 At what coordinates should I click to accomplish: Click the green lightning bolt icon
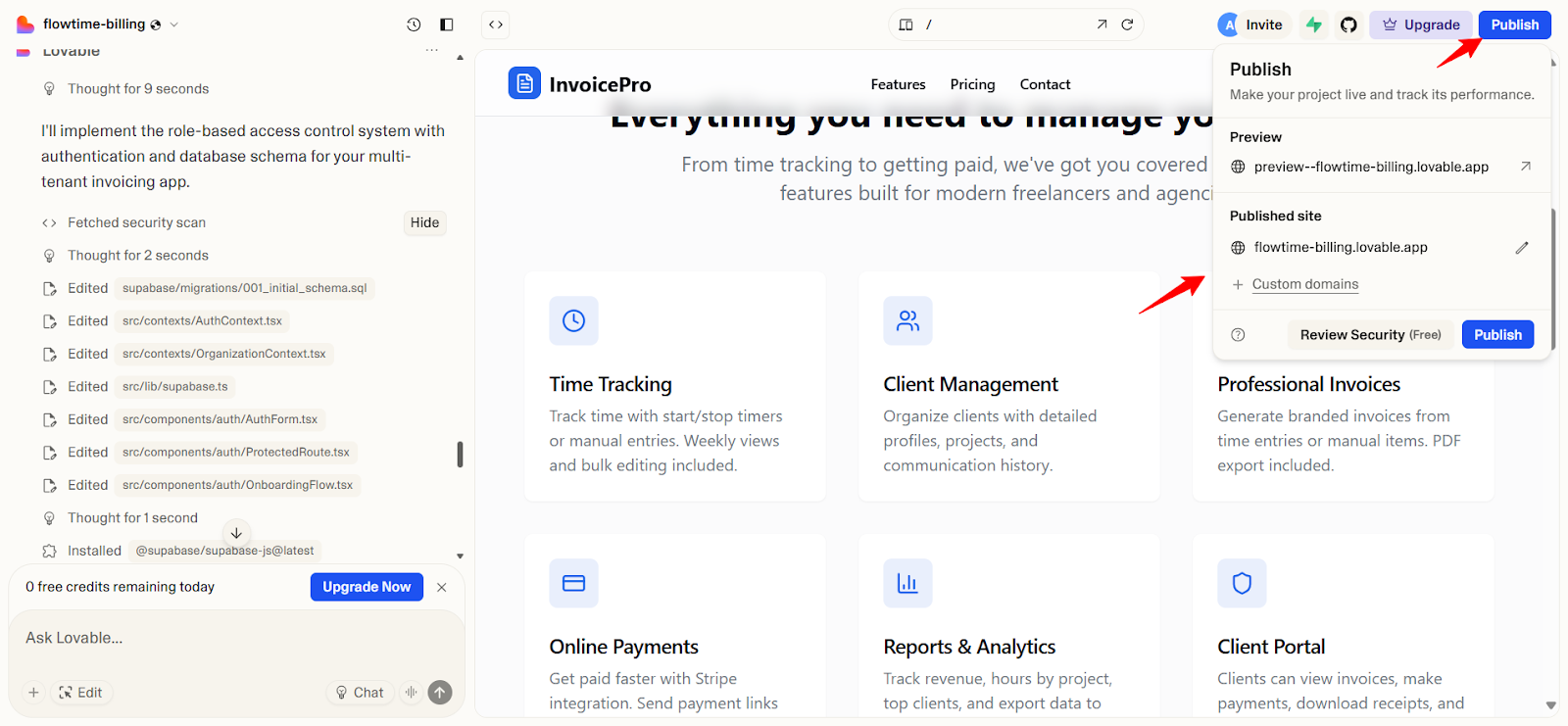1314,24
